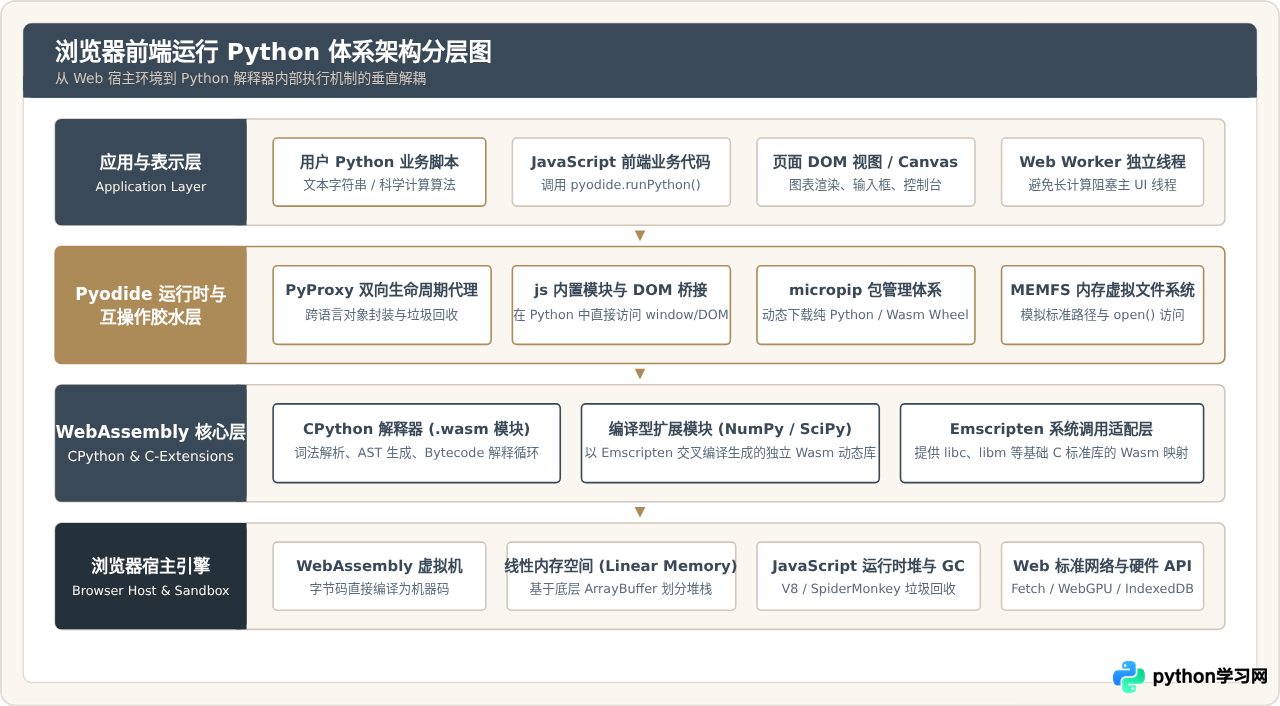Screen dimensions: 1280x706
Task: Click the 页面 DOM 视图 / Canvas card
Action: coord(865,172)
